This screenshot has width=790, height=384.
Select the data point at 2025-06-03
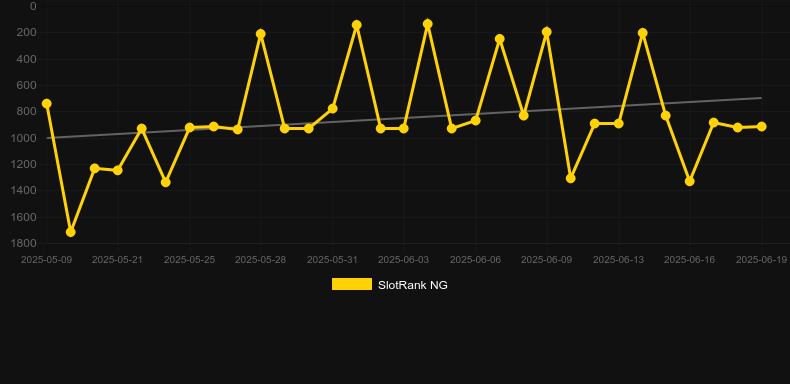point(404,129)
